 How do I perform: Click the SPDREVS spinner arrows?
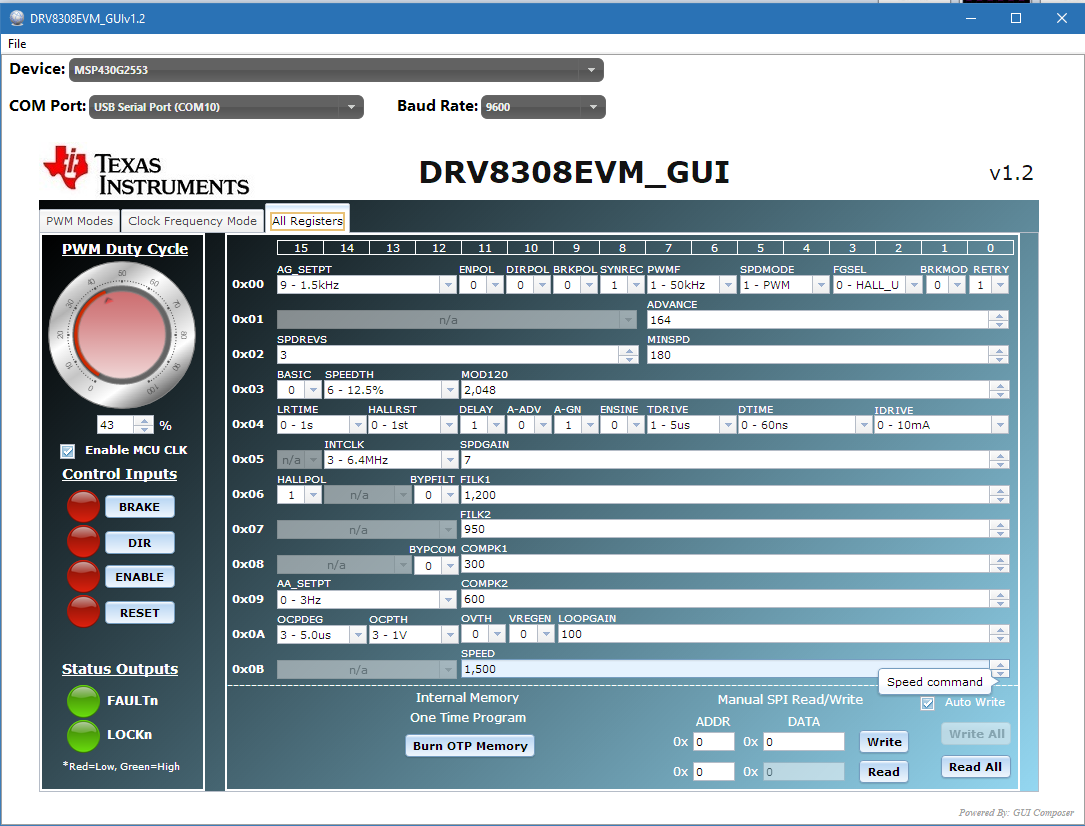(x=628, y=355)
